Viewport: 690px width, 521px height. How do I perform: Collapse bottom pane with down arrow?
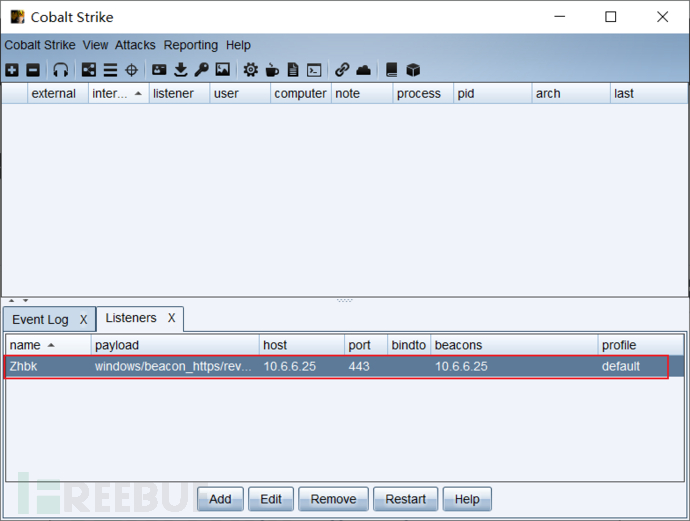[26, 301]
